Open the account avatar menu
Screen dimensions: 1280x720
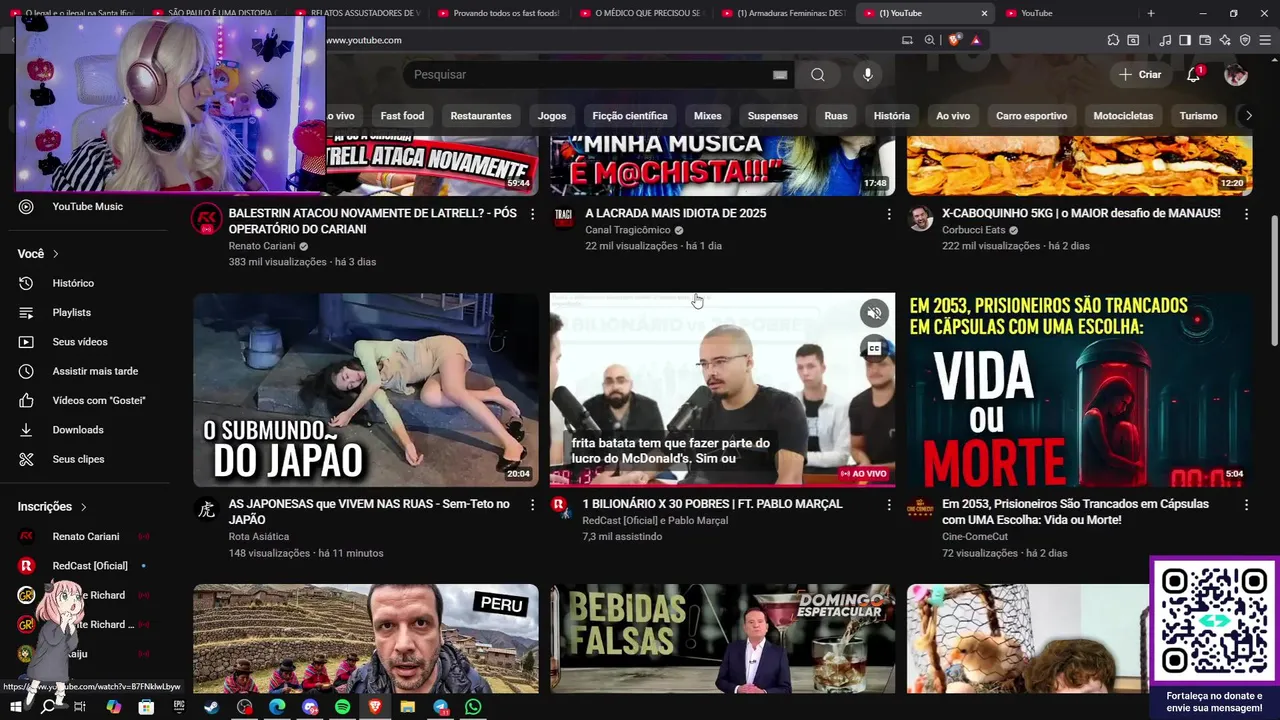(x=1236, y=75)
